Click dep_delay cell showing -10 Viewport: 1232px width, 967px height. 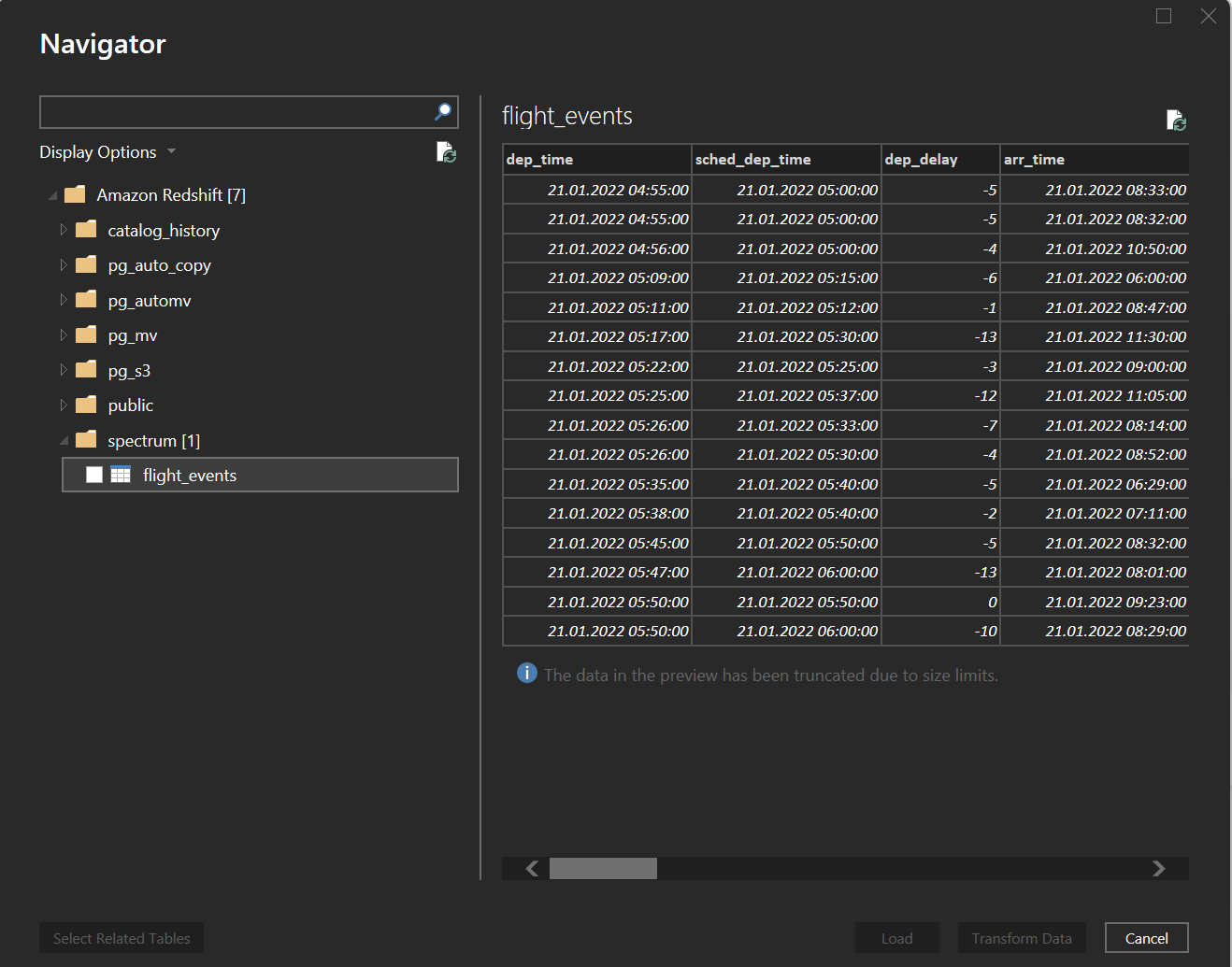click(940, 631)
